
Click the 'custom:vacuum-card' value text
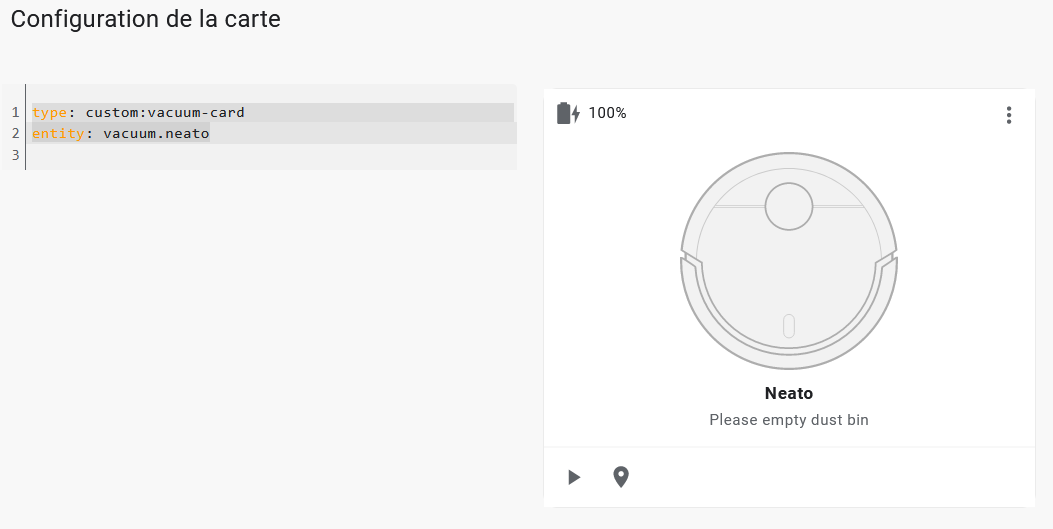pyautogui.click(x=165, y=112)
